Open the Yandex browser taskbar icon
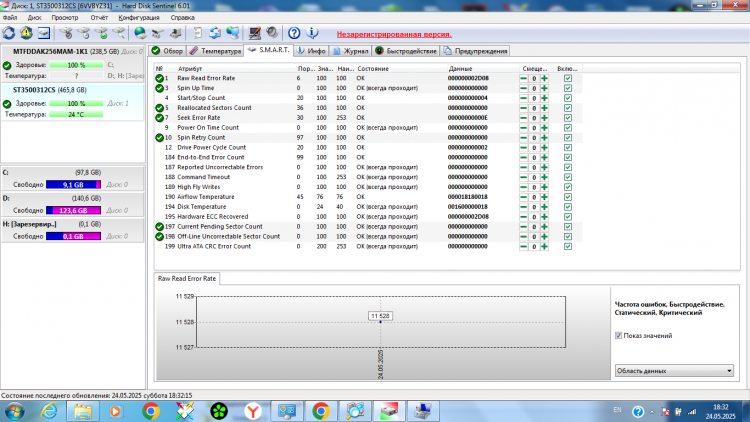Image resolution: width=750 pixels, height=422 pixels. (x=253, y=411)
